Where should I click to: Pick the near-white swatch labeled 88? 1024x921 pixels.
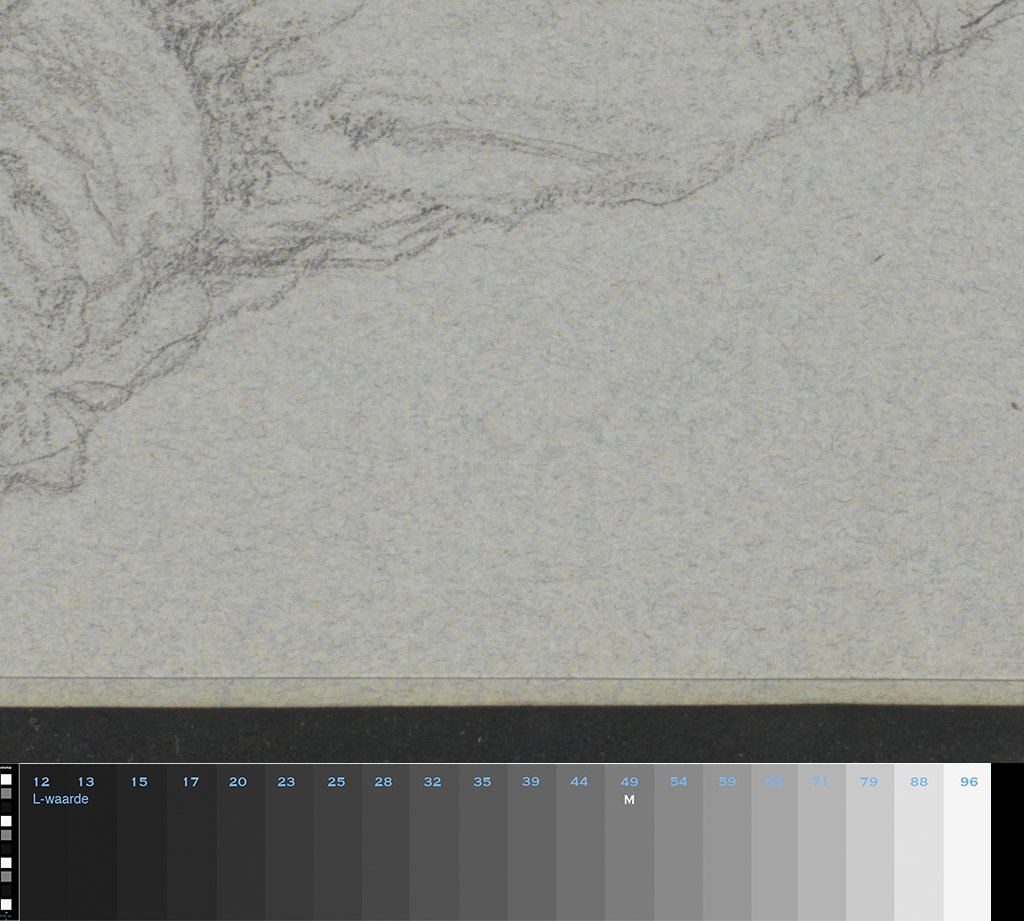(918, 850)
